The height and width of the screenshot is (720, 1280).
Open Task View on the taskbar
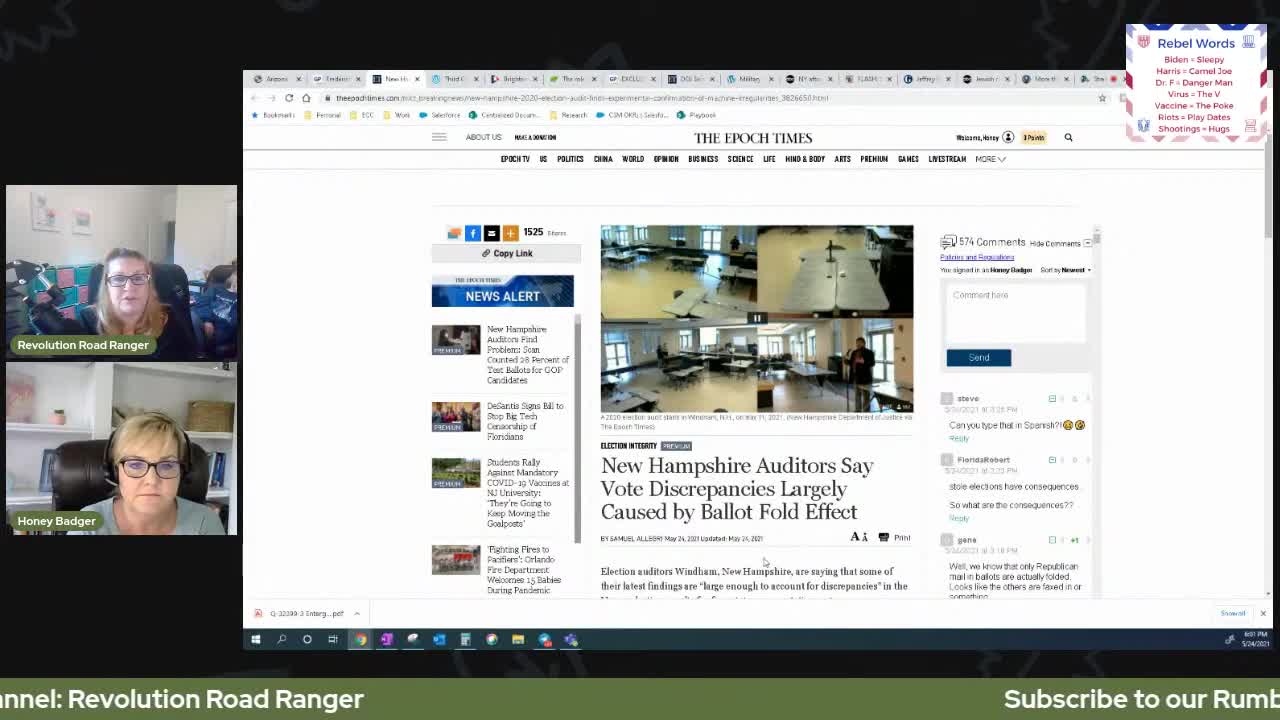tap(333, 640)
